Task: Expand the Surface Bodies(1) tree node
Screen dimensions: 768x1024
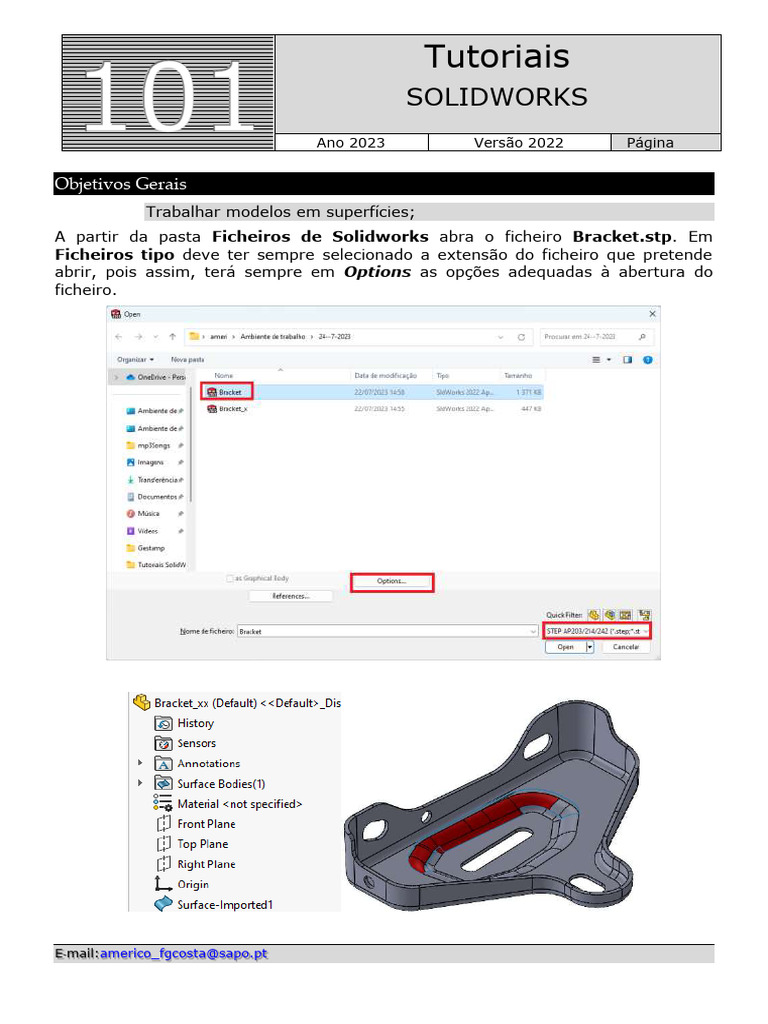Action: coord(140,783)
